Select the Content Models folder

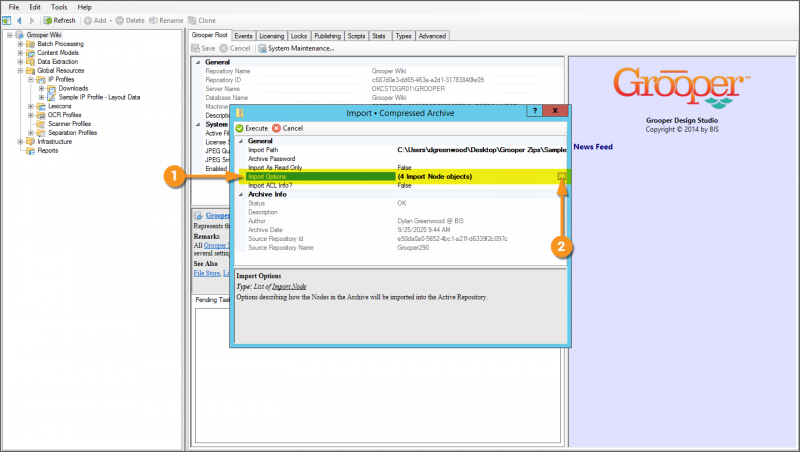(x=58, y=53)
